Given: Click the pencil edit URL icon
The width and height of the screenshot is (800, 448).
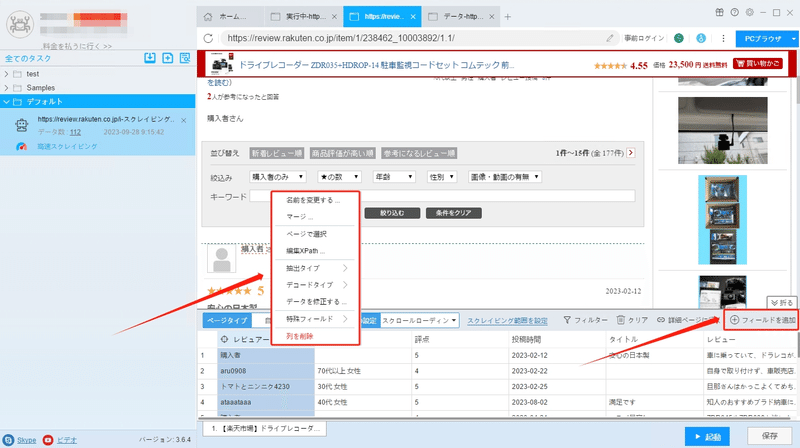Looking at the screenshot, I should click(x=610, y=38).
